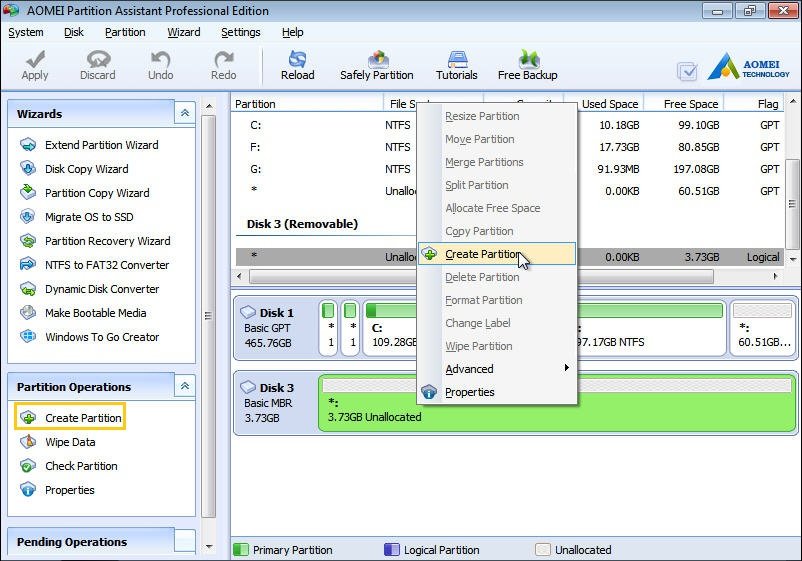The image size is (802, 561).
Task: Launch Extend Partition Wizard
Action: coord(101,145)
